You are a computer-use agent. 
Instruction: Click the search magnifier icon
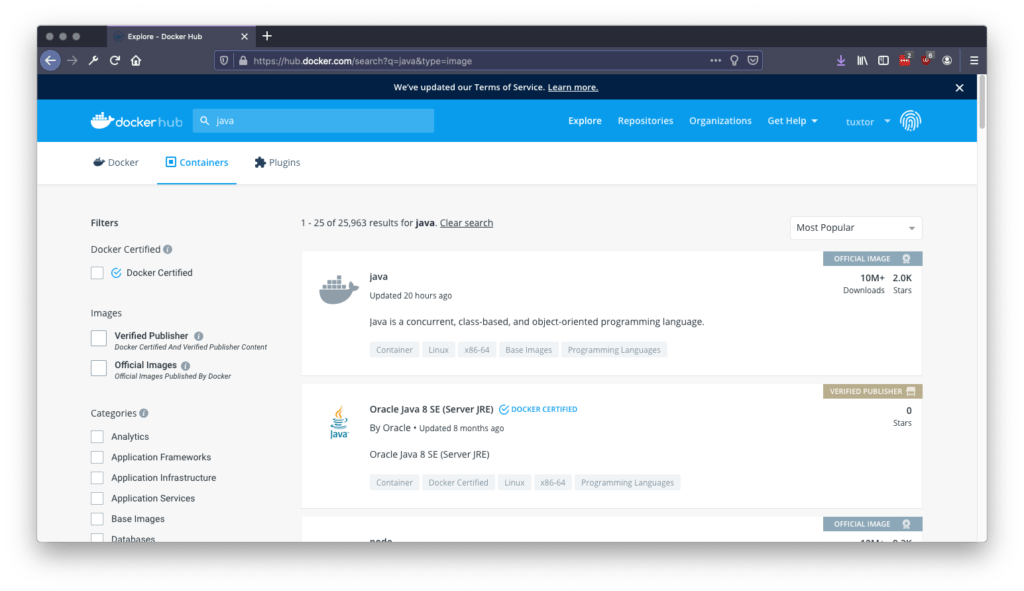[204, 121]
